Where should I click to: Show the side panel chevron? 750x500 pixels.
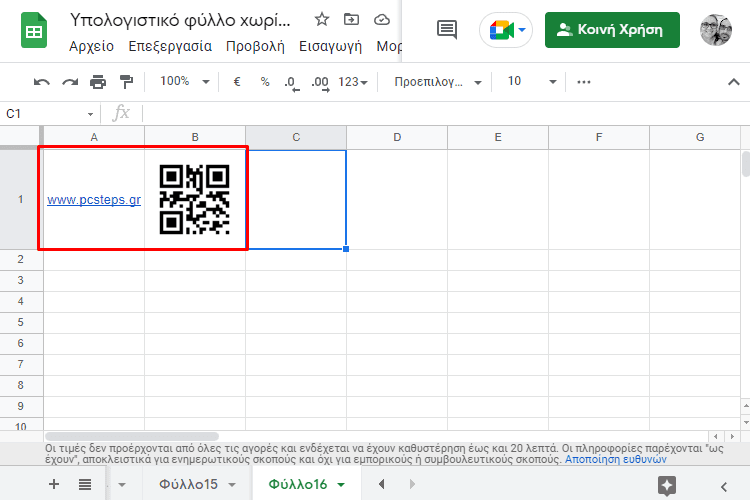[x=724, y=487]
